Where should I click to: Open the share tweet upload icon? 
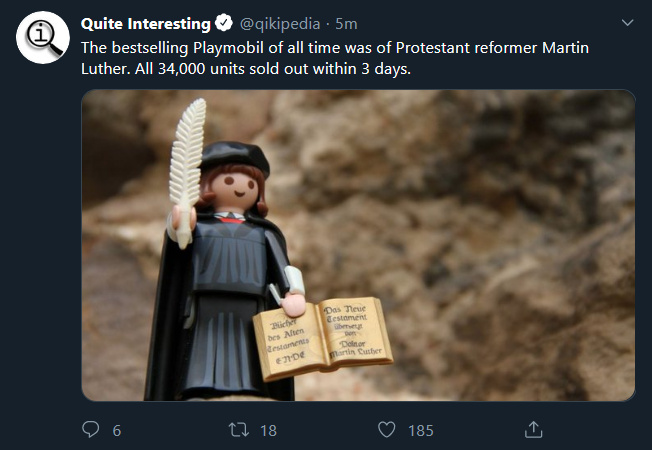pyautogui.click(x=533, y=429)
